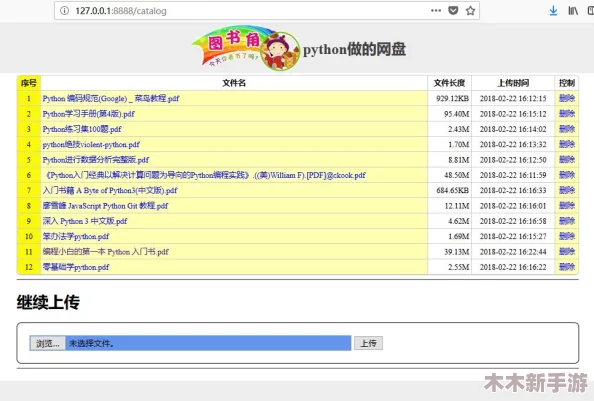Click the 序号 column header
The height and width of the screenshot is (401, 594).
click(28, 83)
